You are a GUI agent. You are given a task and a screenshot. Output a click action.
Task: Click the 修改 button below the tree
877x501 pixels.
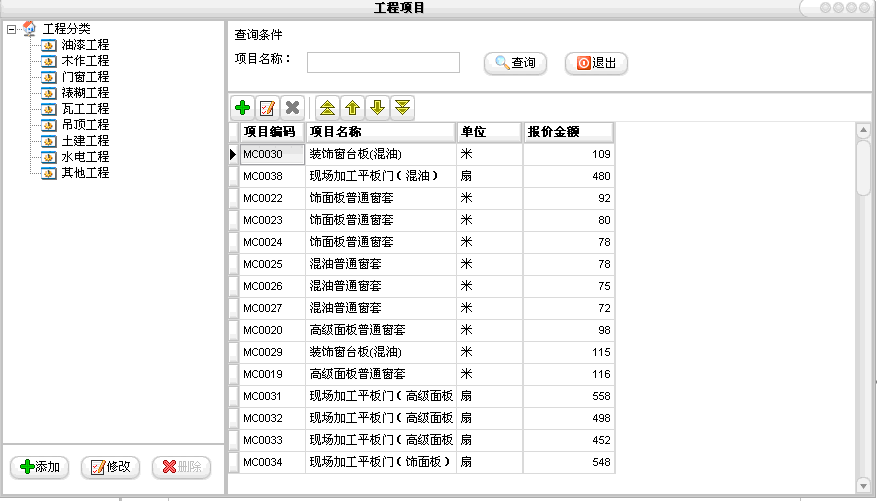[110, 467]
